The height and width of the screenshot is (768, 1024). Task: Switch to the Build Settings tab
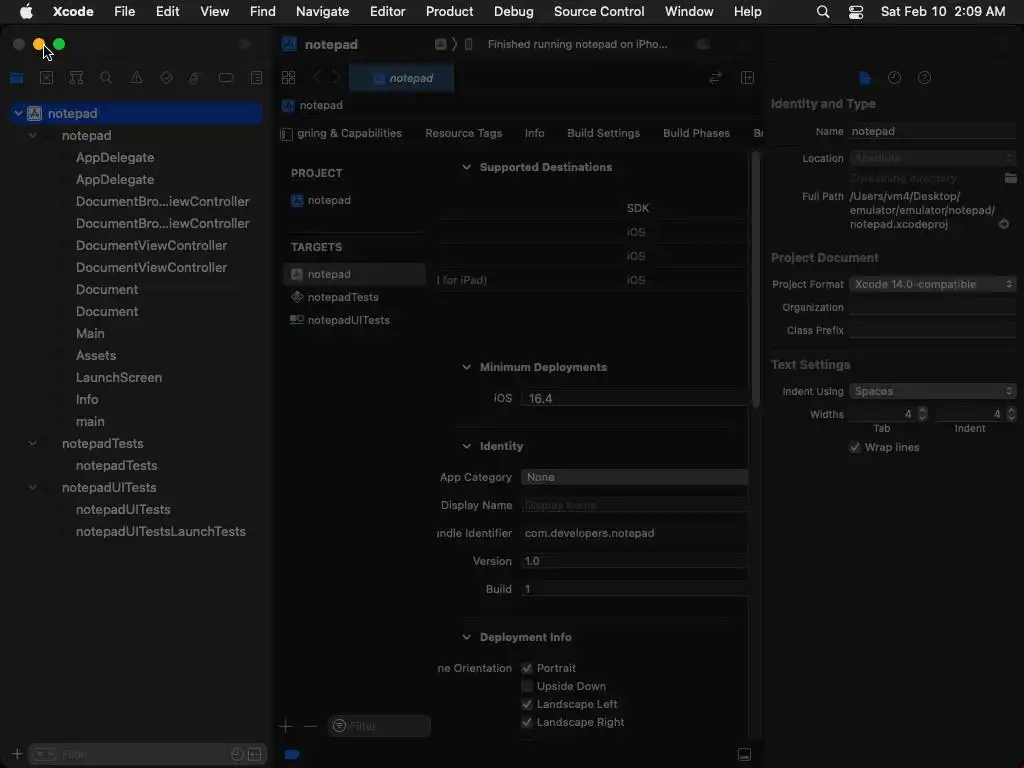click(x=603, y=133)
